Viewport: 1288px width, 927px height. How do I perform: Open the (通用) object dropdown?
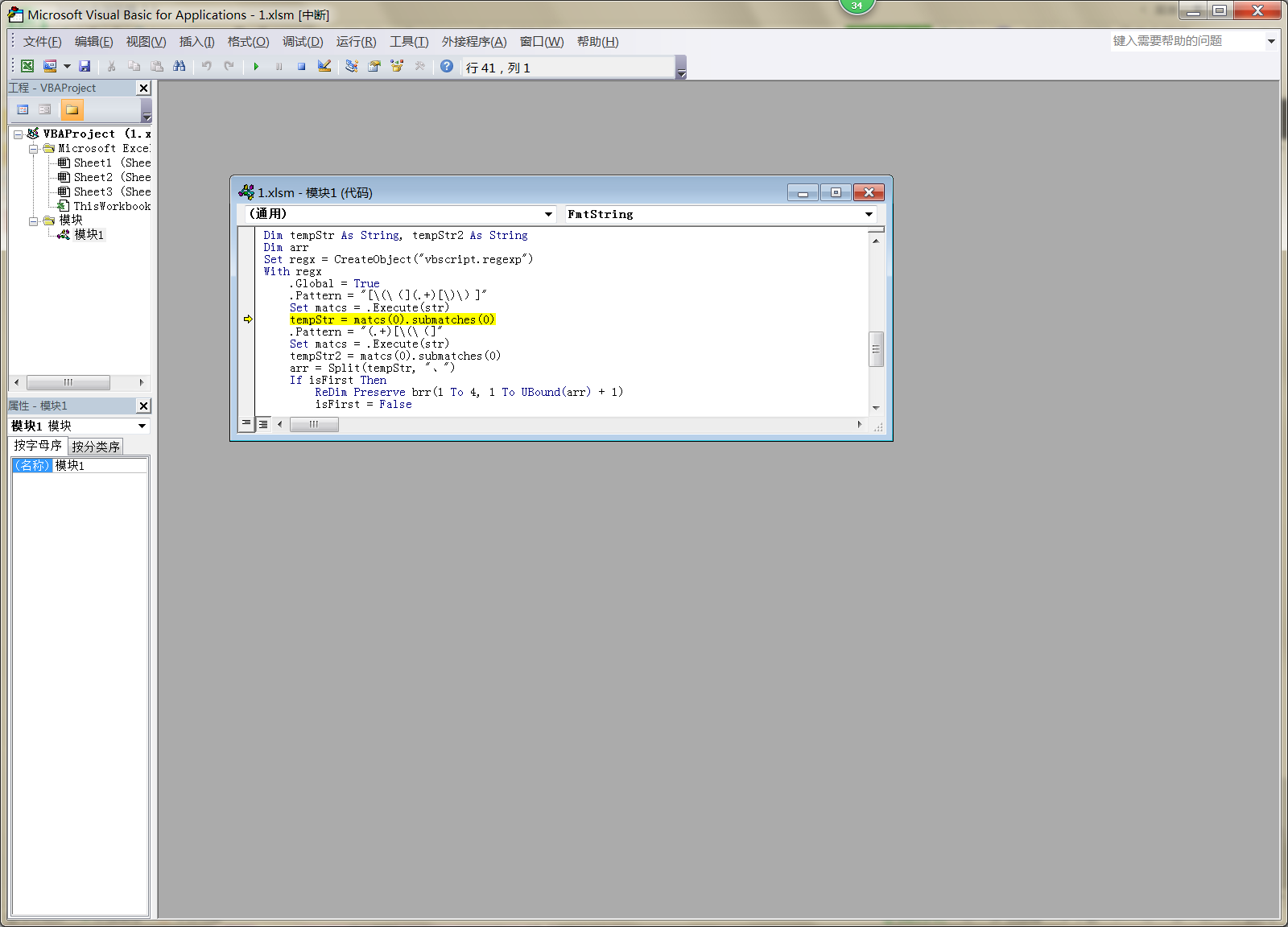[x=548, y=215]
